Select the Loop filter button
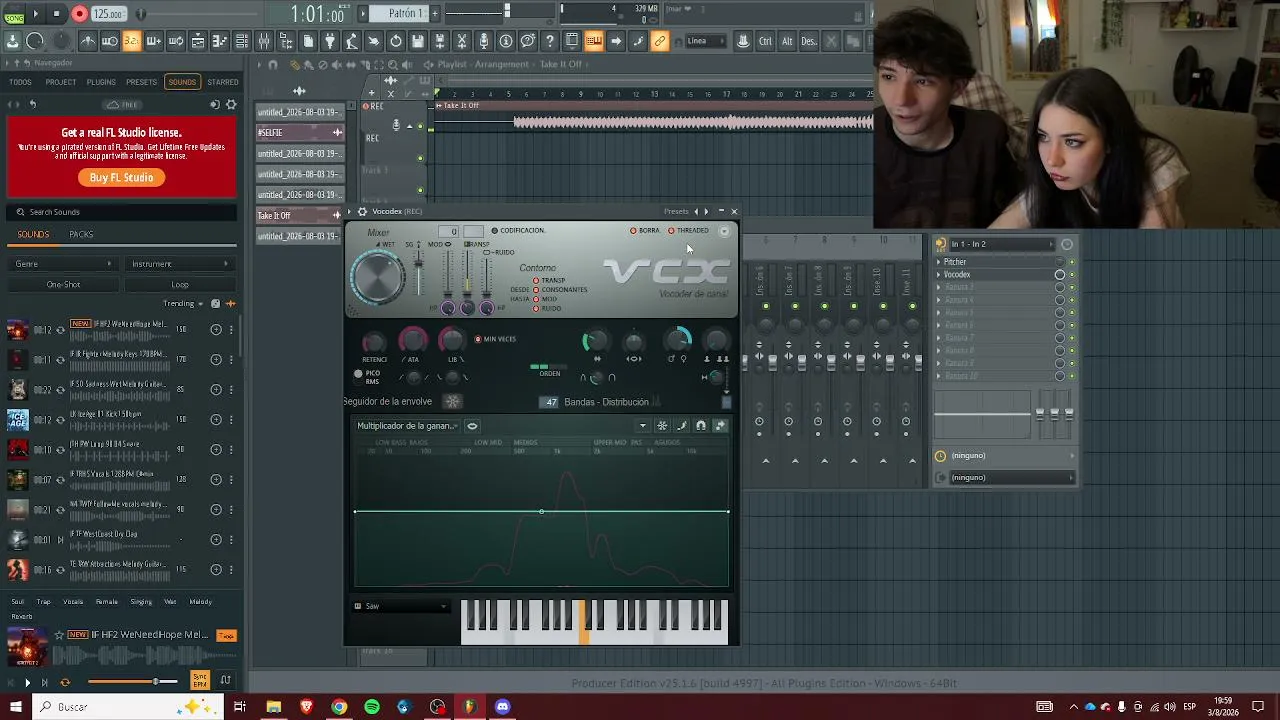 pos(180,284)
